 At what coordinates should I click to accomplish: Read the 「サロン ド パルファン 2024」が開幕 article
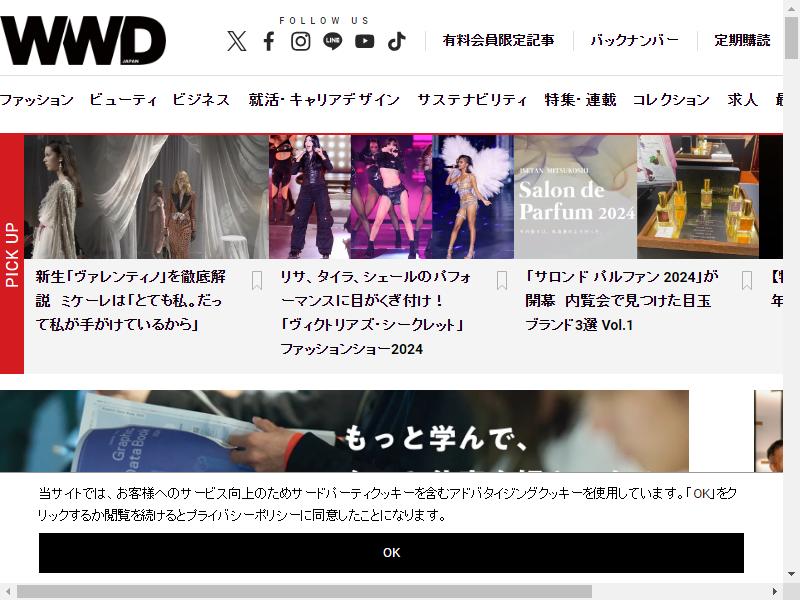click(621, 301)
